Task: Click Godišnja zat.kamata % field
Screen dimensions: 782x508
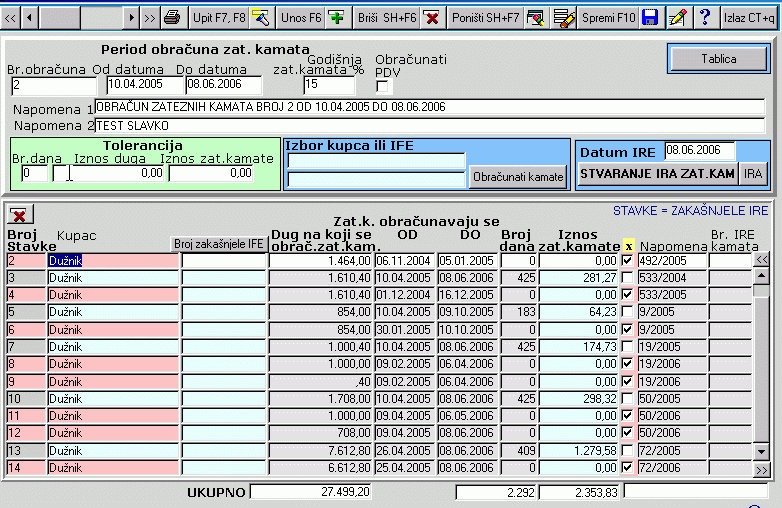Action: point(329,85)
